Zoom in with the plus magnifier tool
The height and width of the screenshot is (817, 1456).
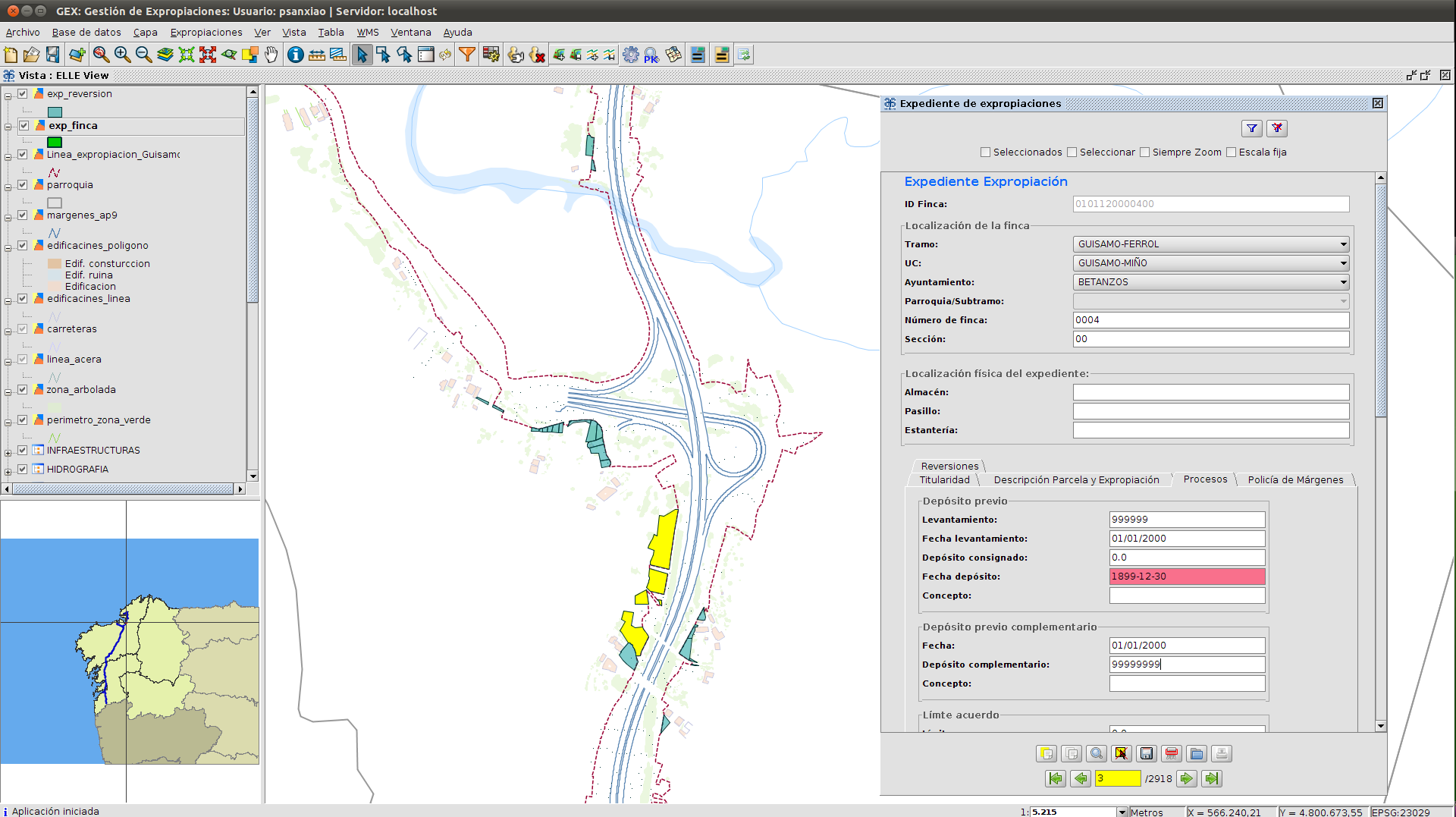[122, 55]
